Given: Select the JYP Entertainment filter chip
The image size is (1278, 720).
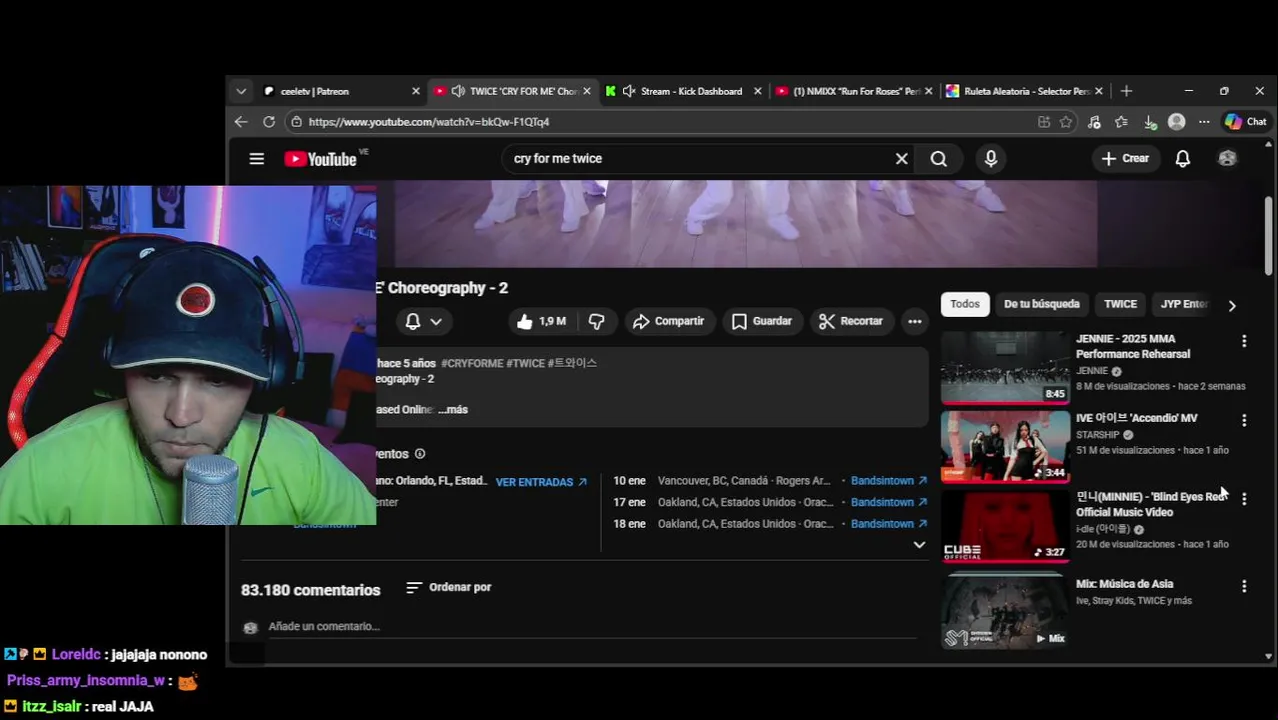Looking at the screenshot, I should pos(1184,304).
